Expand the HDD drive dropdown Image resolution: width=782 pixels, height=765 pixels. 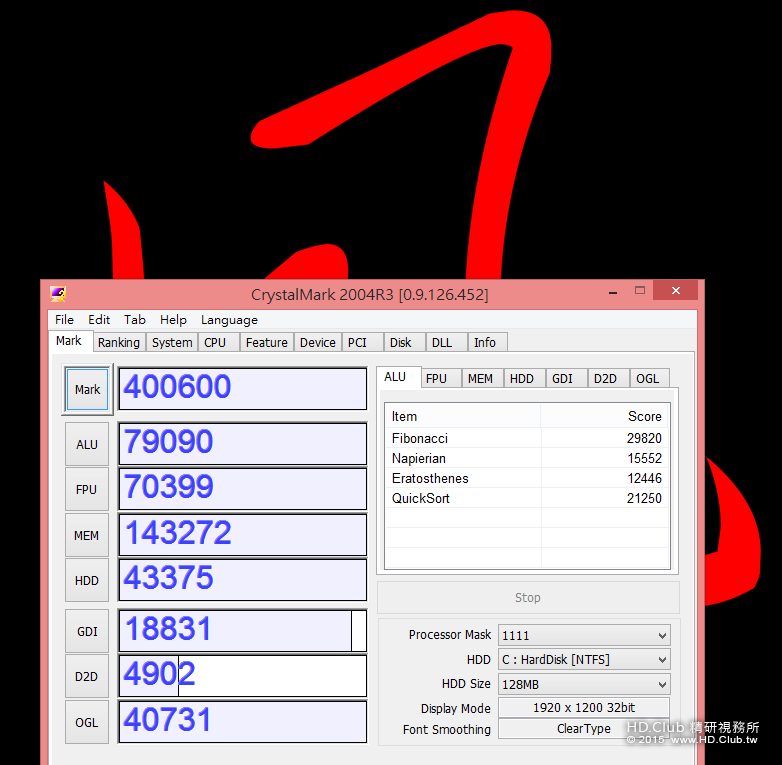[584, 660]
